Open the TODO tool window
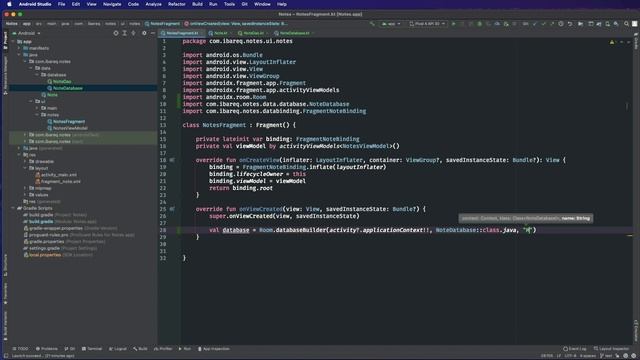The width and height of the screenshot is (640, 360). pyautogui.click(x=20, y=349)
